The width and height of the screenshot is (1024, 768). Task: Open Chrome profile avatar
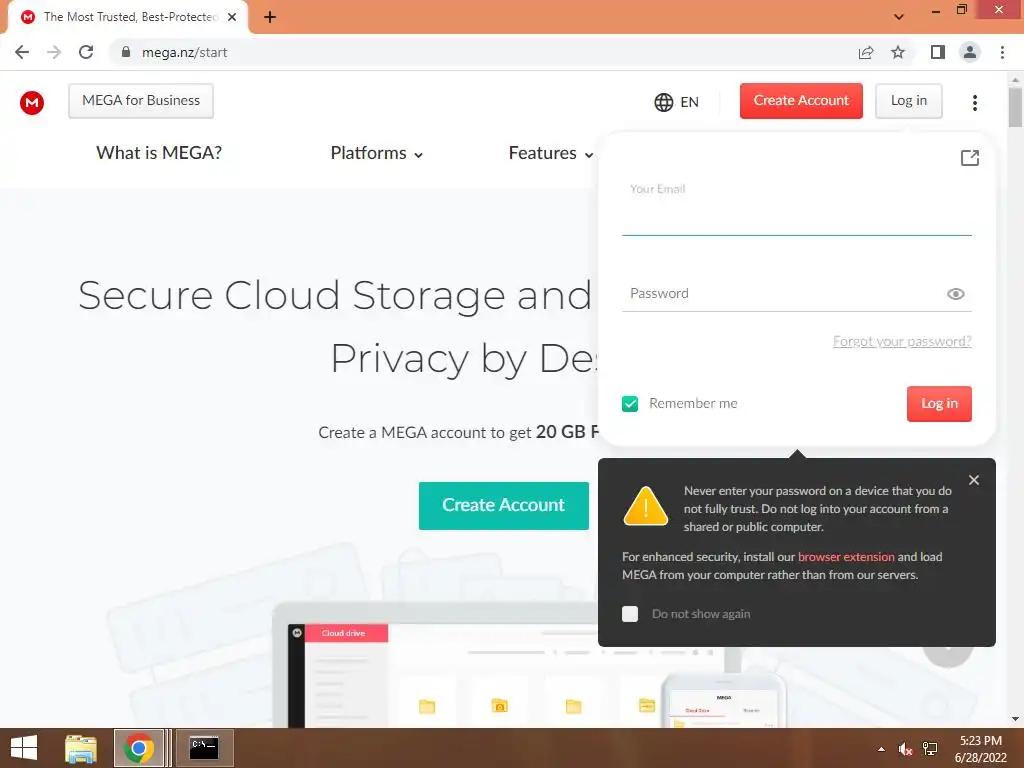click(x=970, y=52)
